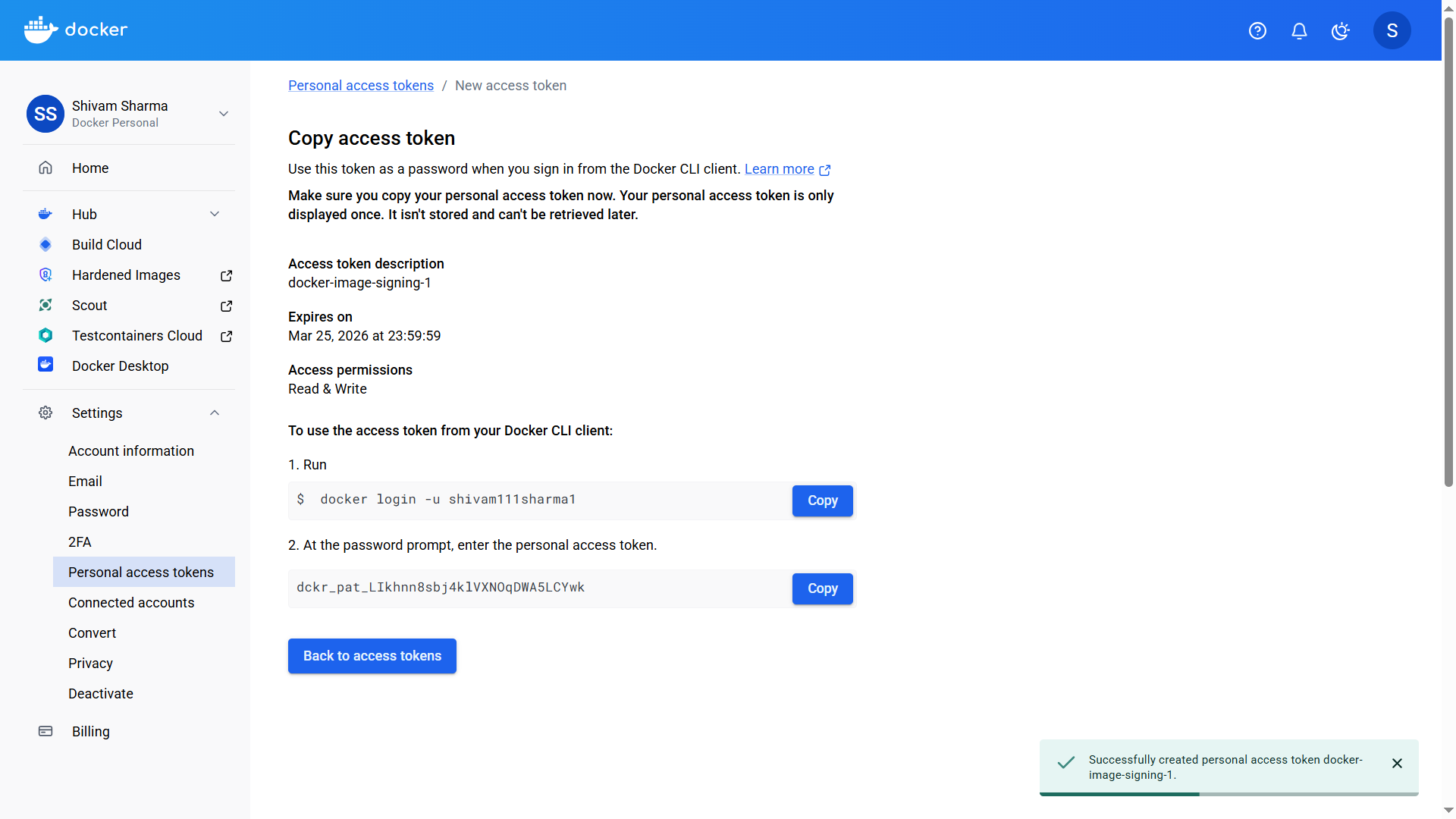The image size is (1456, 819).
Task: Expand the Hub section chevron
Action: click(x=215, y=214)
